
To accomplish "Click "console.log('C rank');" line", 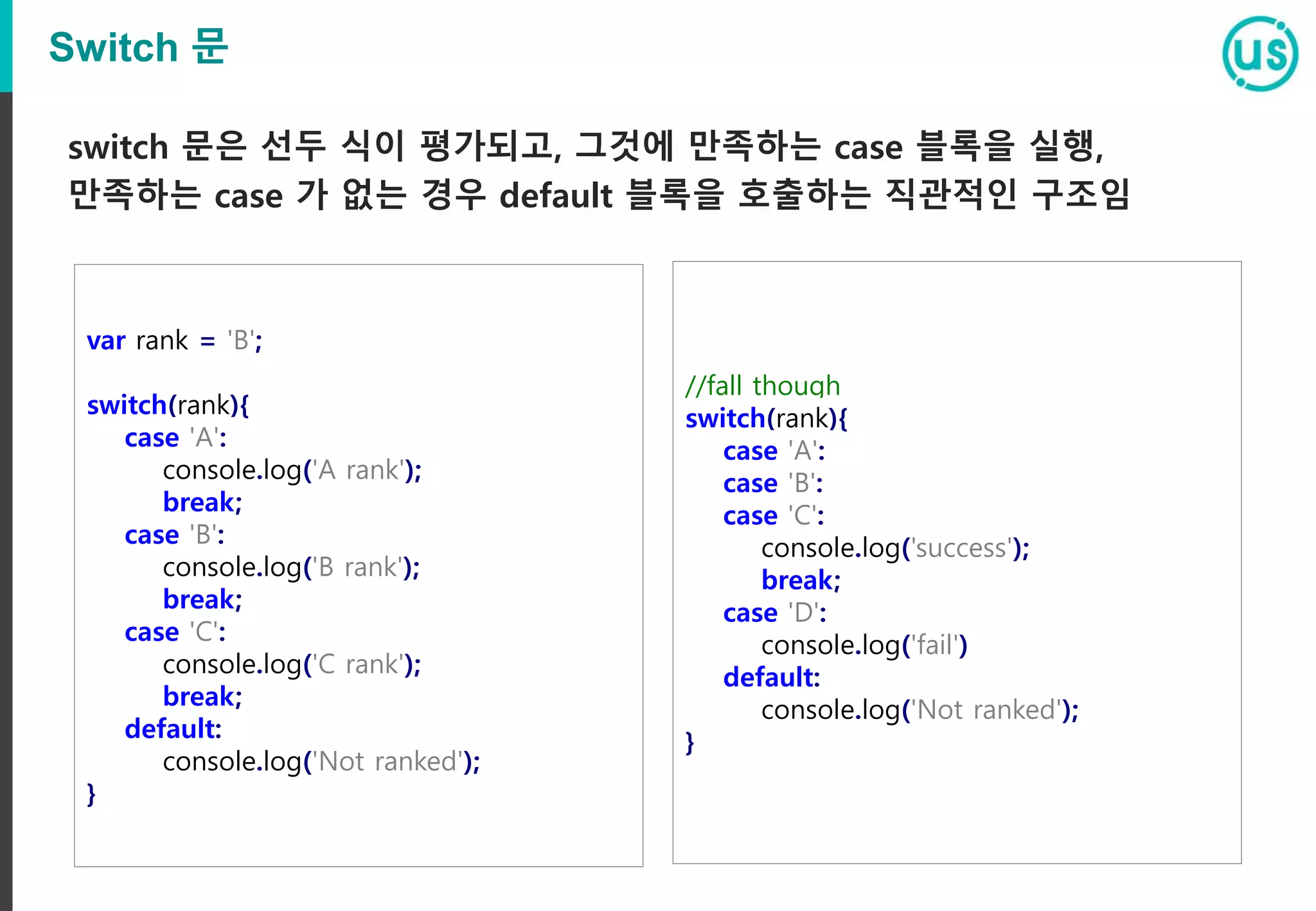I will [x=292, y=664].
